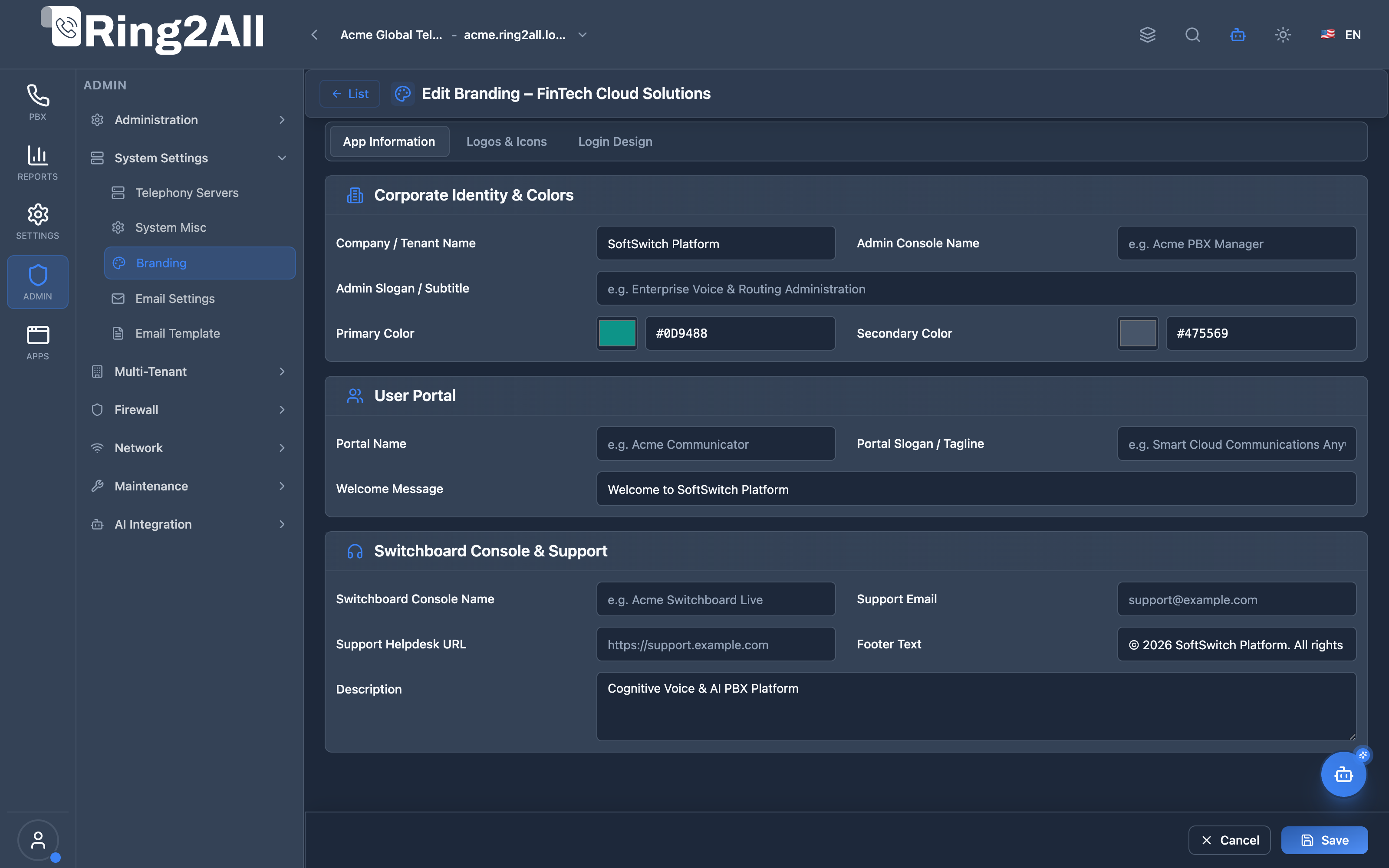Select Branding in the sidebar
Viewport: 1389px width, 868px height.
(x=200, y=263)
